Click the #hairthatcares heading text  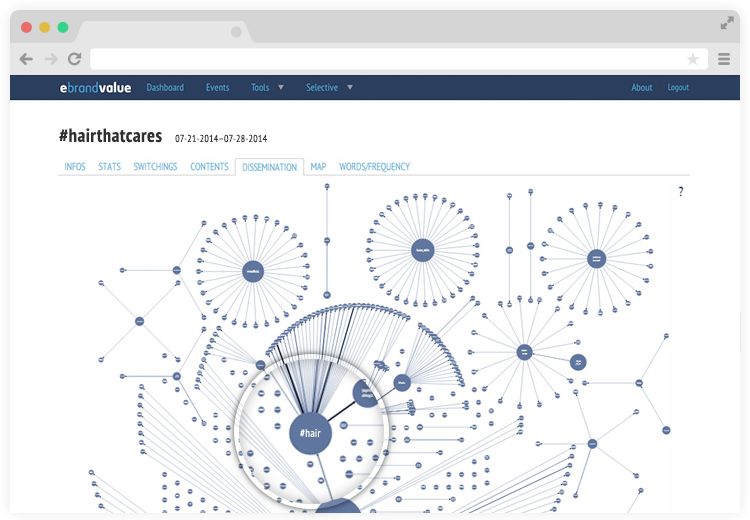click(x=110, y=136)
